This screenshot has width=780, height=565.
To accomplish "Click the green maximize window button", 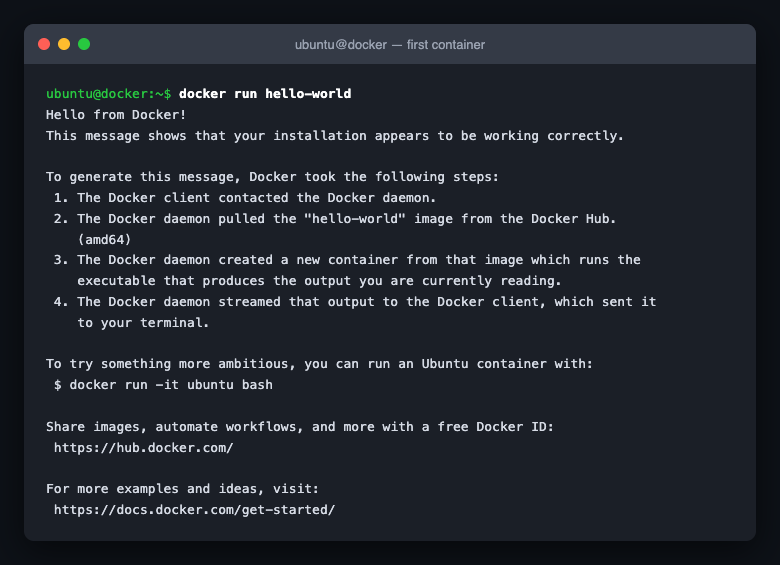I will [x=84, y=44].
